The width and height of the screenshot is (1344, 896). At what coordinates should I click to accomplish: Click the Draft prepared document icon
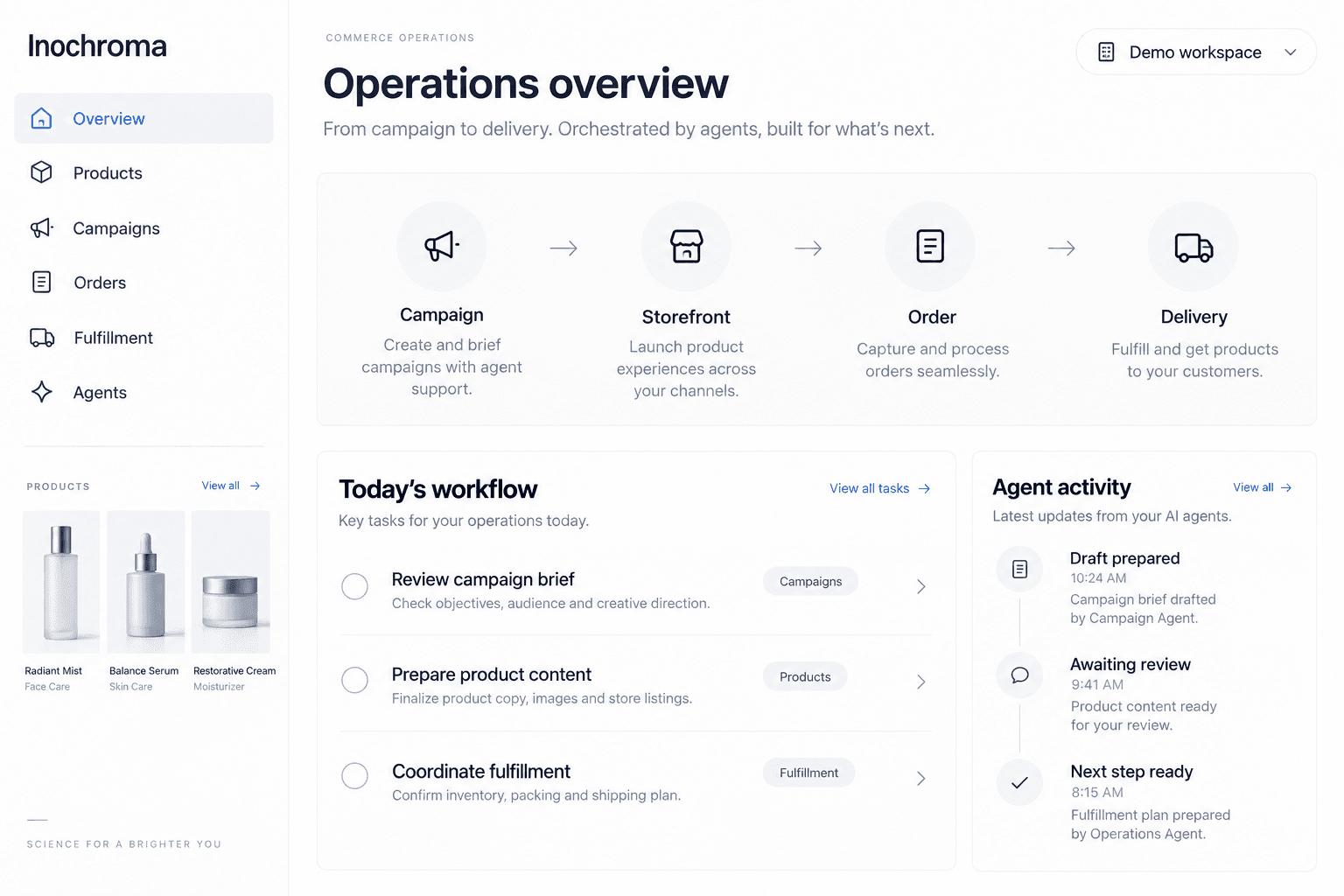tap(1019, 570)
